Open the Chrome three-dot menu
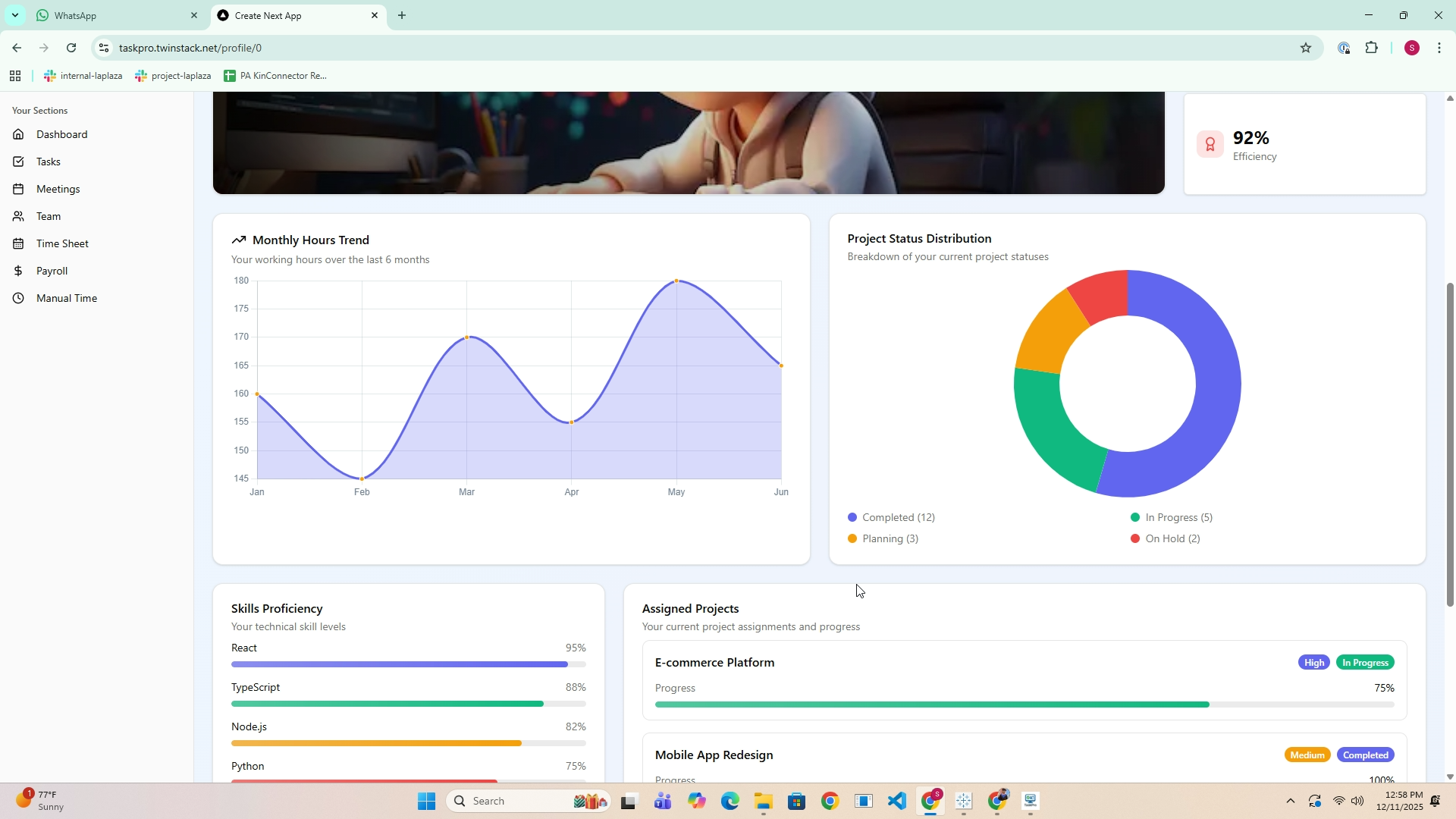Screen dimensions: 1456x819 1439,48
